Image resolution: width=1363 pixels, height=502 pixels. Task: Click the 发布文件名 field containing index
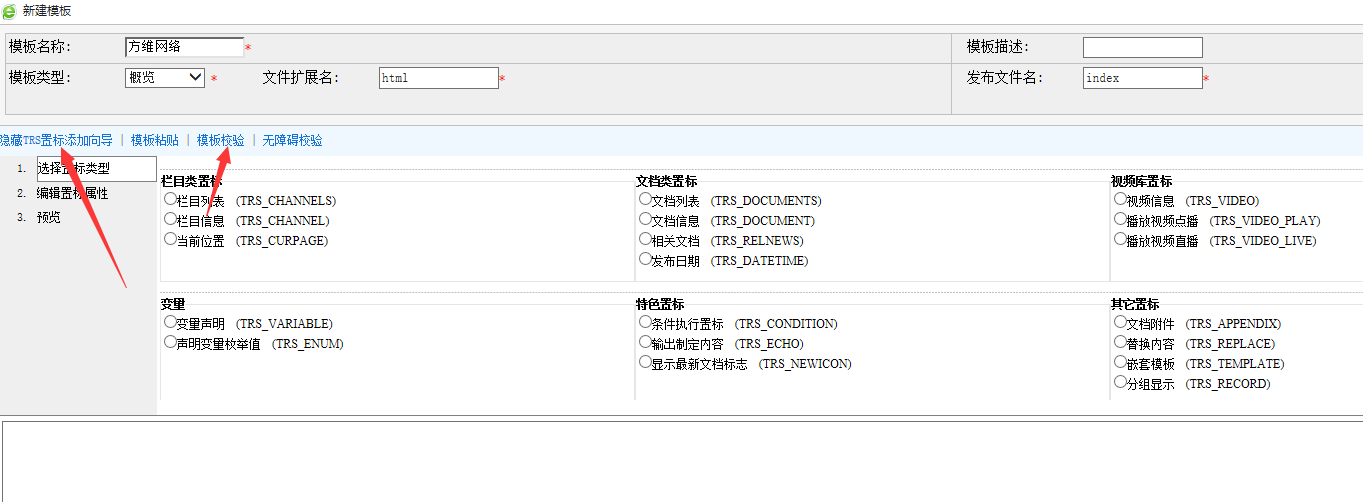point(1142,78)
